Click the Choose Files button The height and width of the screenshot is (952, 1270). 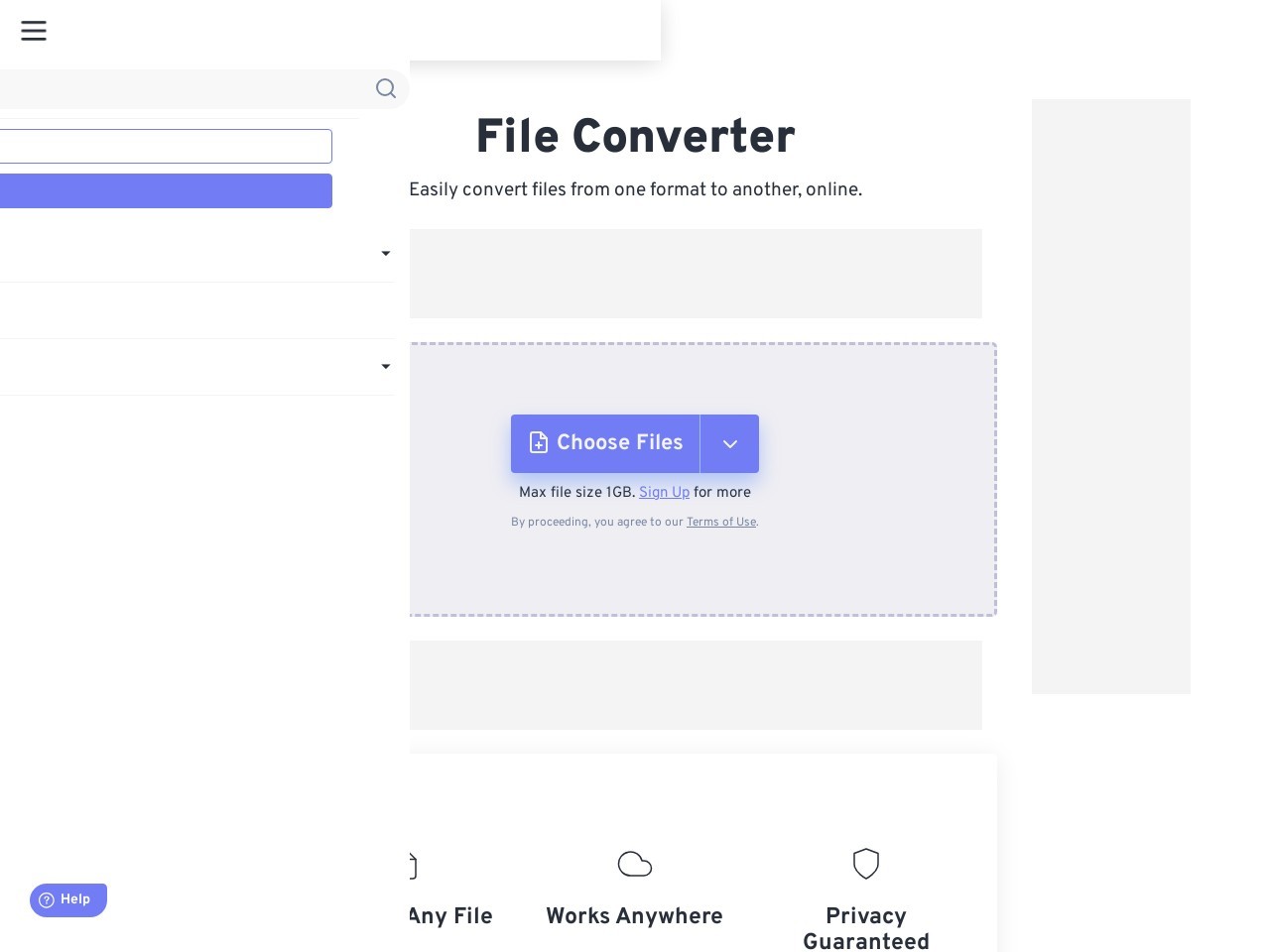(x=605, y=443)
